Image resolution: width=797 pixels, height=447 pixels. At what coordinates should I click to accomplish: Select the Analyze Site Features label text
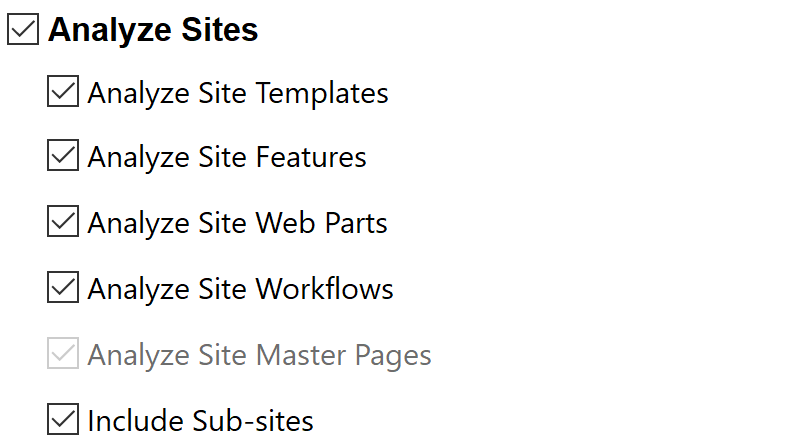click(x=227, y=157)
